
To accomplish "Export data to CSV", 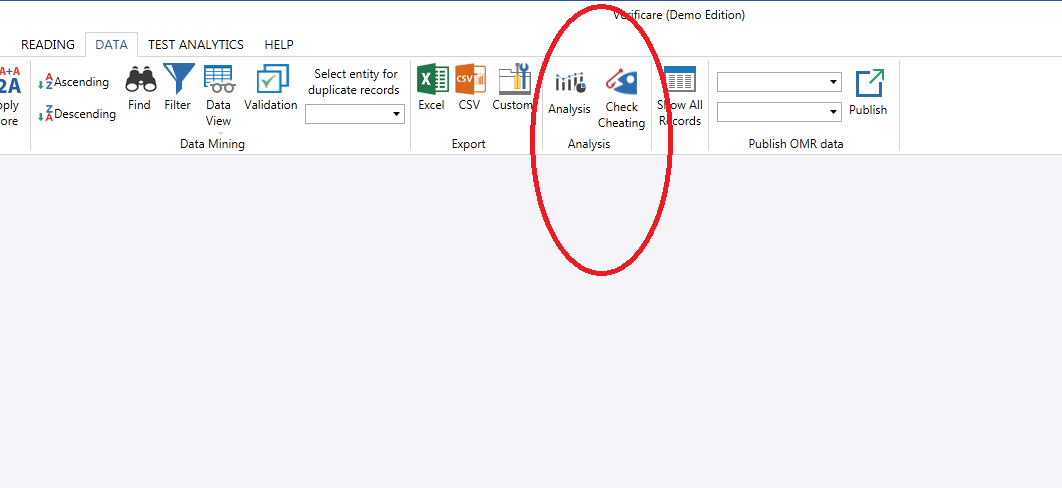I will [x=469, y=88].
